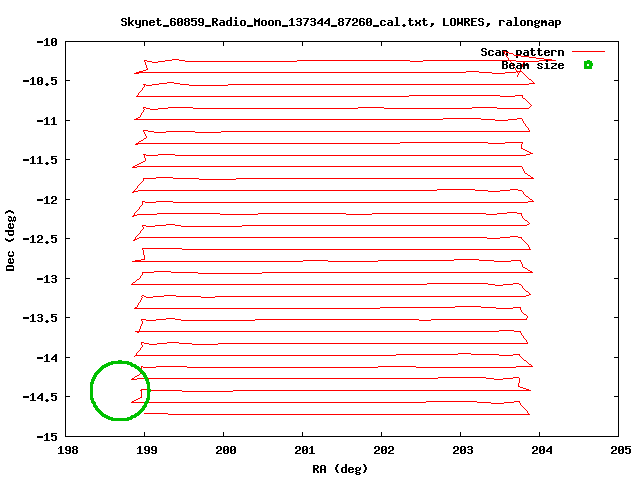
Task: Click the green beam size legend marker
Action: pyautogui.click(x=588, y=65)
